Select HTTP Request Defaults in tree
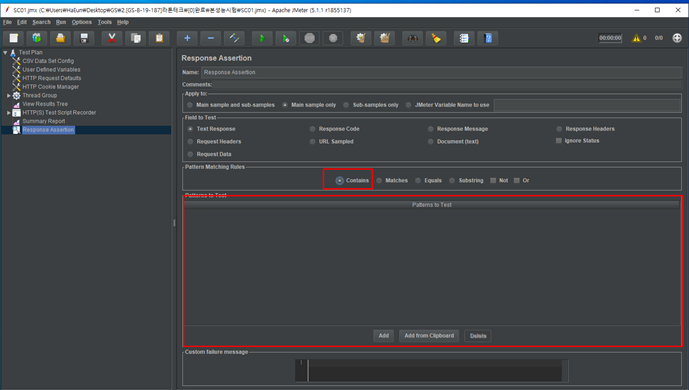The width and height of the screenshot is (689, 390). (x=52, y=78)
